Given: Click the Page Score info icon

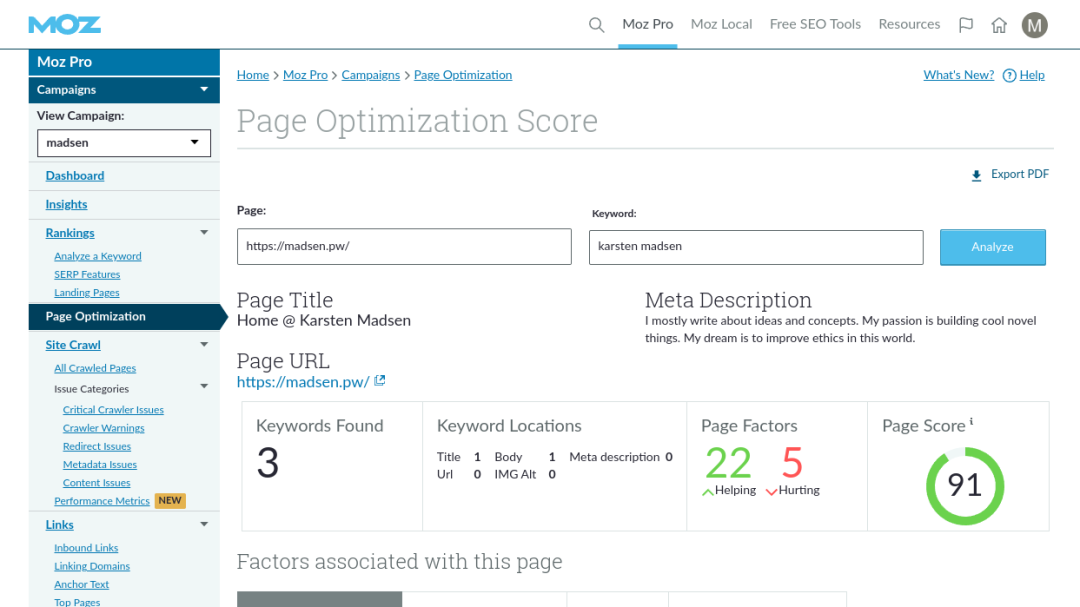Looking at the screenshot, I should point(971,423).
